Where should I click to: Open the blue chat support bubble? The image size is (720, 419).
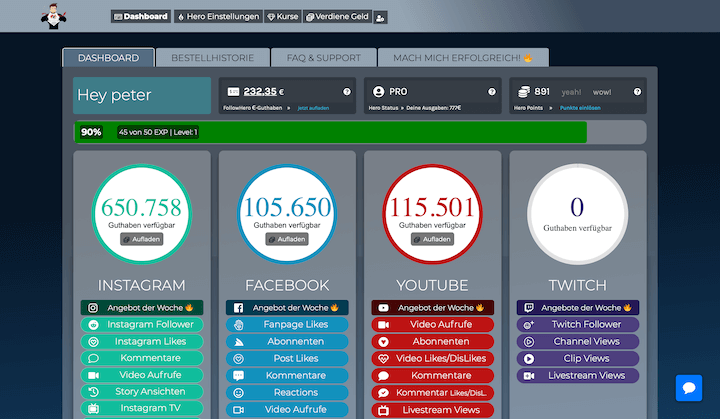[x=689, y=388]
